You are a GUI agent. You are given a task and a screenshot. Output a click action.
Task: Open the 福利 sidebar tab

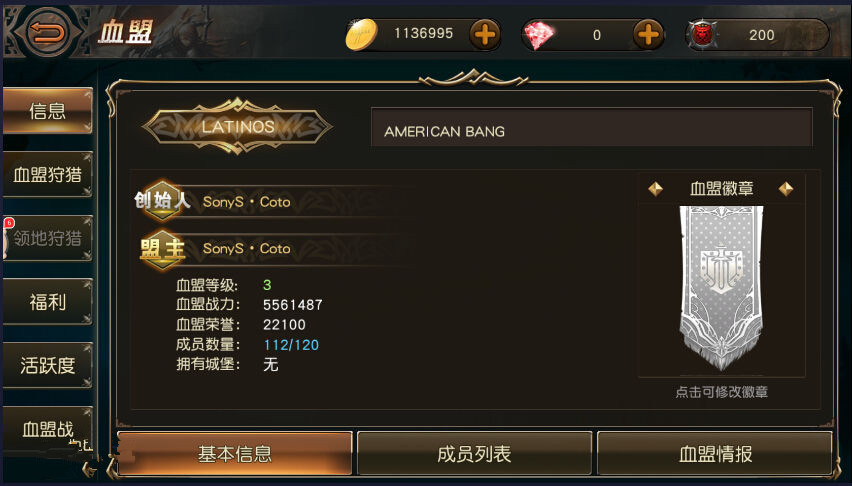pyautogui.click(x=48, y=302)
